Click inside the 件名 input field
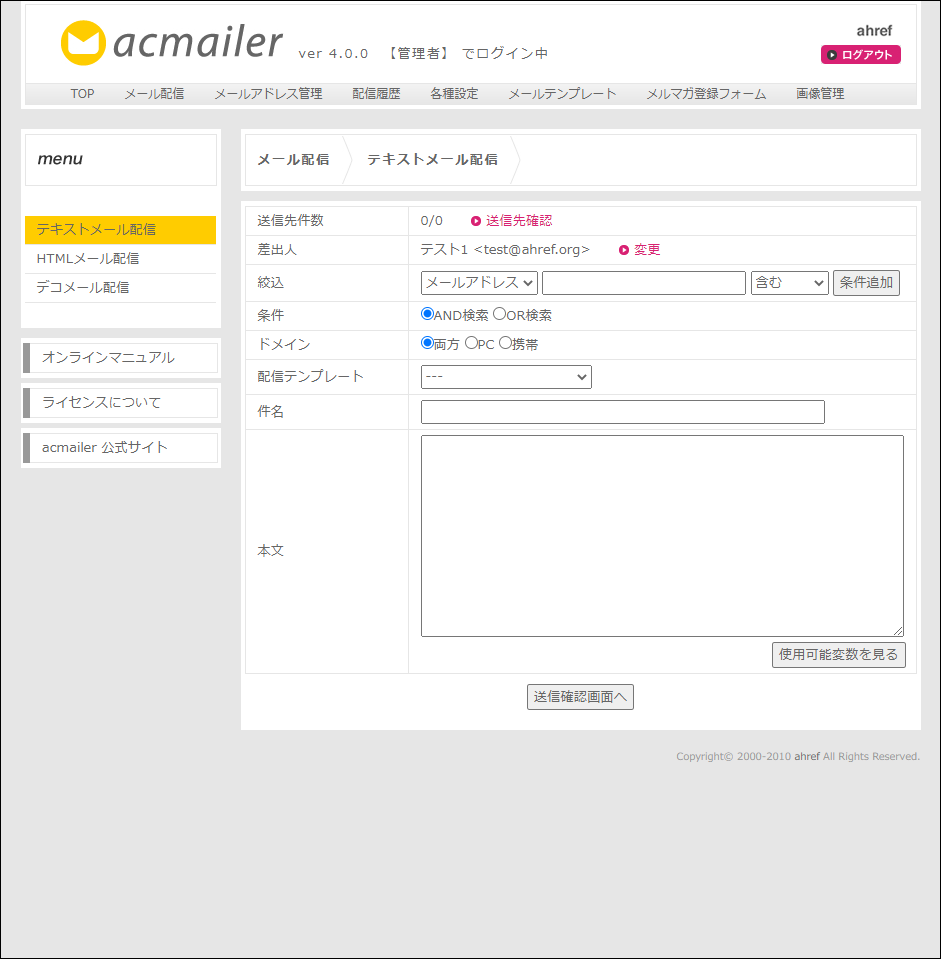Screen dimensions: 941x959 pyautogui.click(x=622, y=411)
